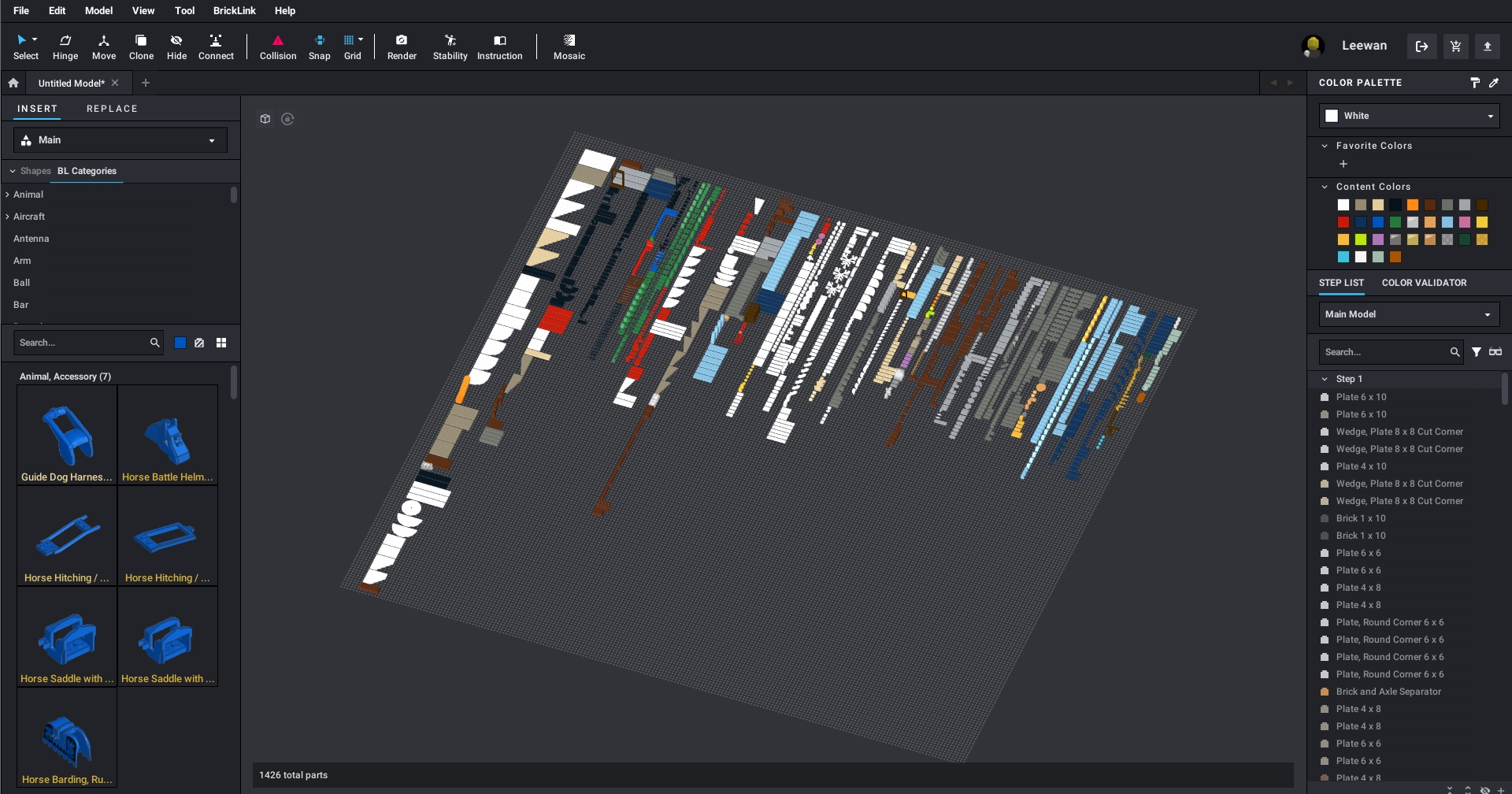This screenshot has height=794, width=1512.
Task: Open the BrickLink menu
Action: click(x=234, y=11)
